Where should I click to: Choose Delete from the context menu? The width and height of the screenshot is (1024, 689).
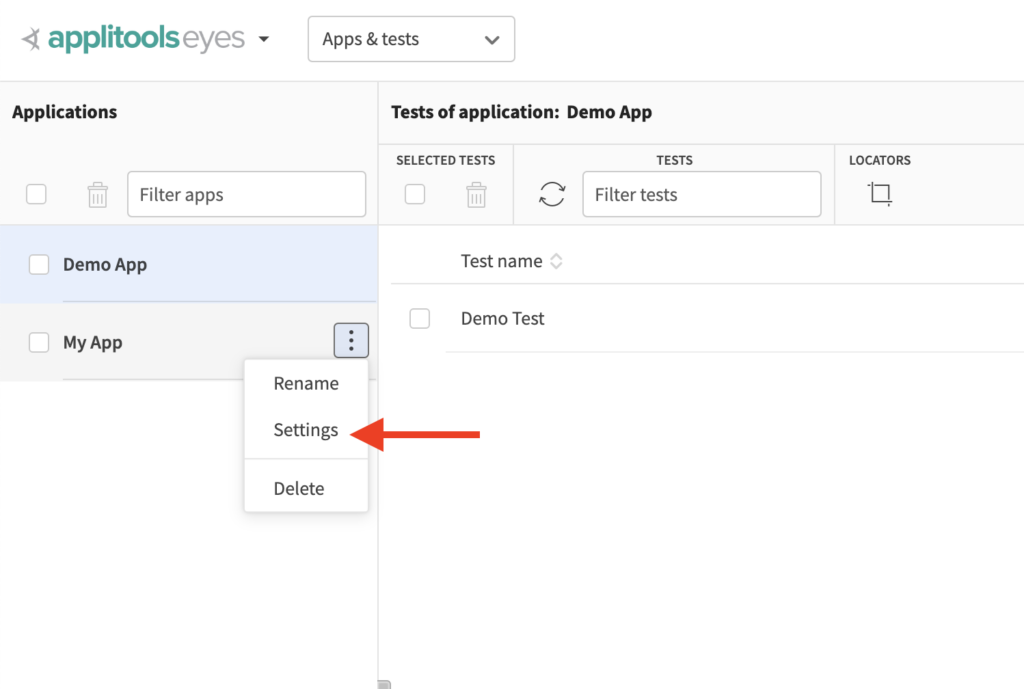tap(299, 488)
